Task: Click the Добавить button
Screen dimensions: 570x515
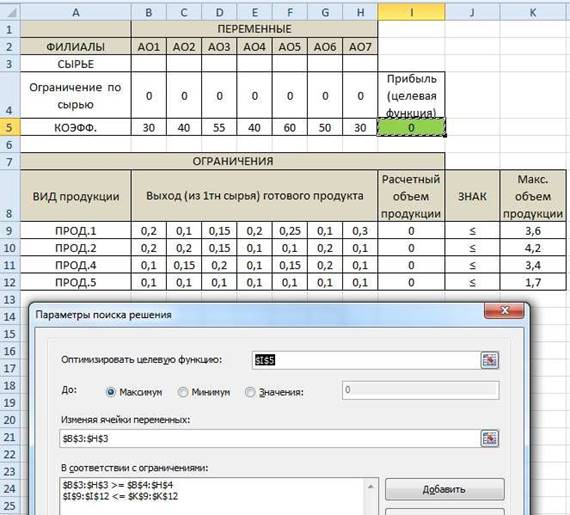Action: pyautogui.click(x=445, y=489)
